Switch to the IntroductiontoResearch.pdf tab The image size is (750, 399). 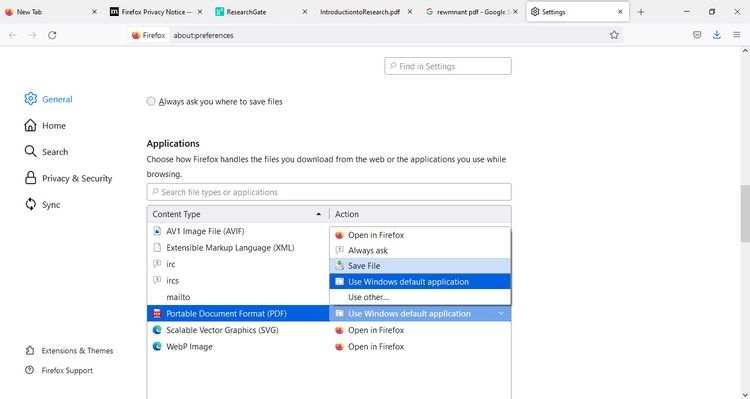click(x=366, y=12)
